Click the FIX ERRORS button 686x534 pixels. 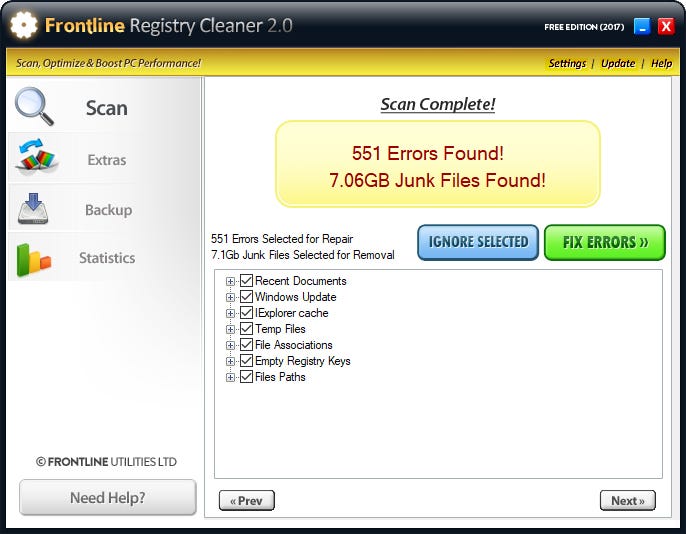pos(605,242)
